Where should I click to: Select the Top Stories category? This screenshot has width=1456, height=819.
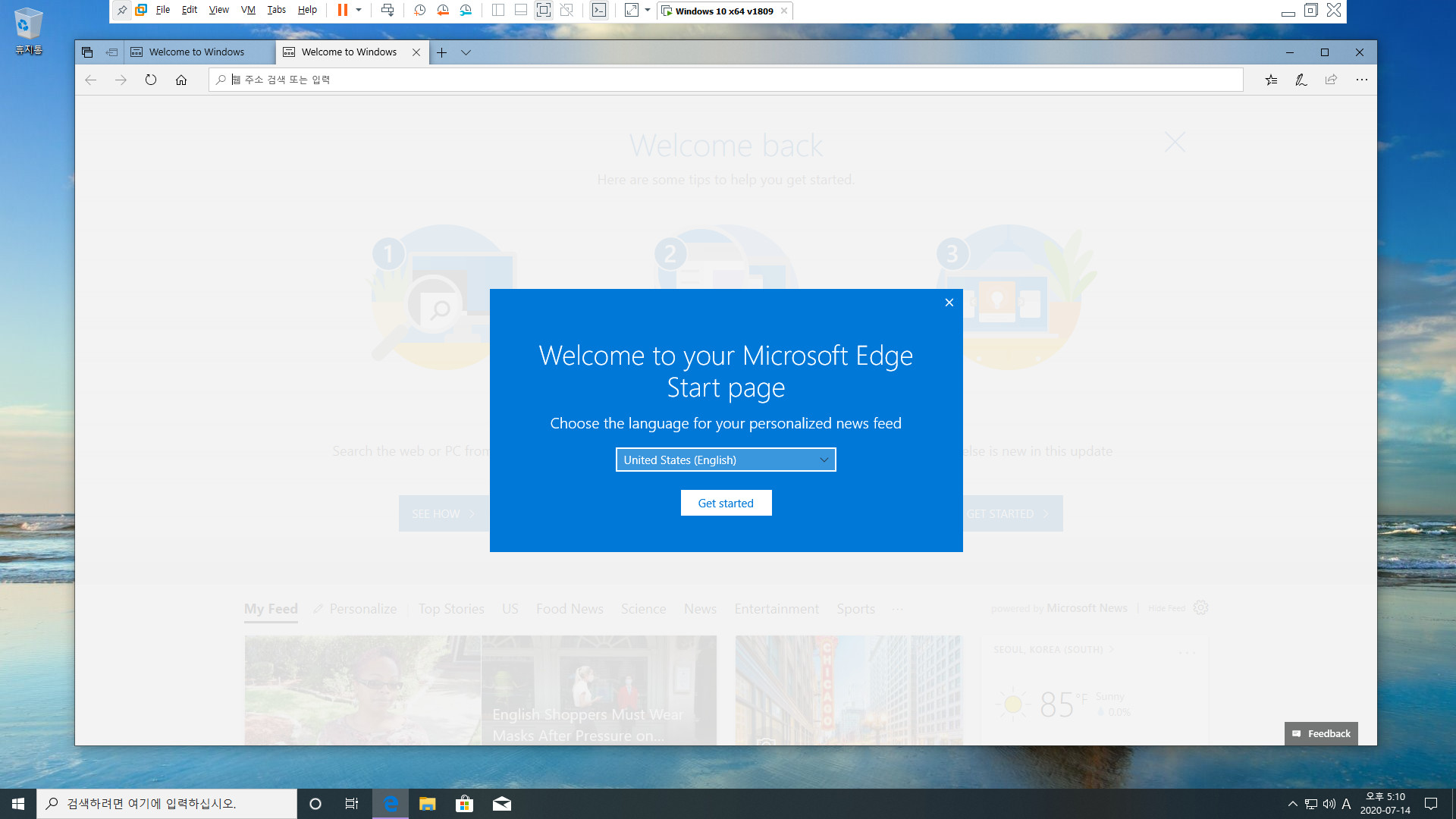click(x=451, y=609)
